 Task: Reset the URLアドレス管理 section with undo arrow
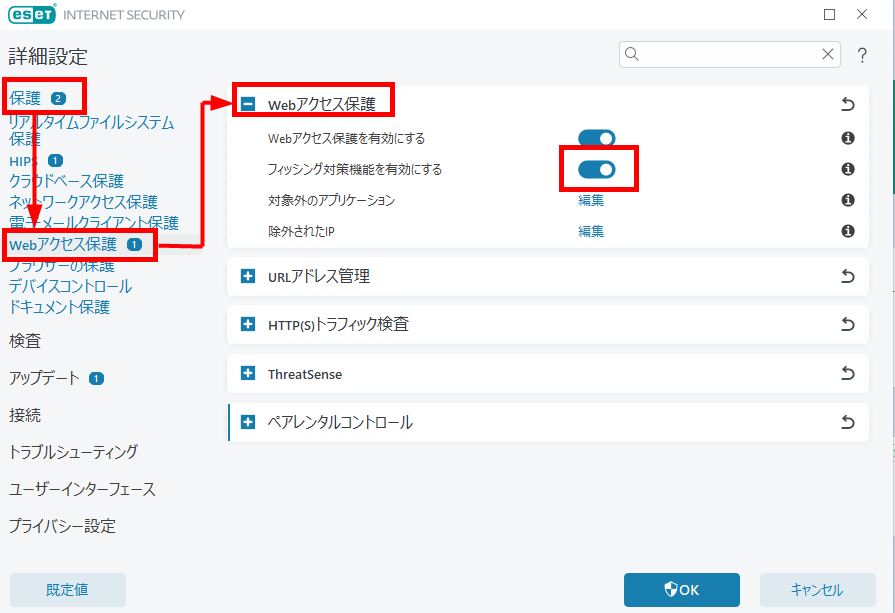click(x=848, y=276)
